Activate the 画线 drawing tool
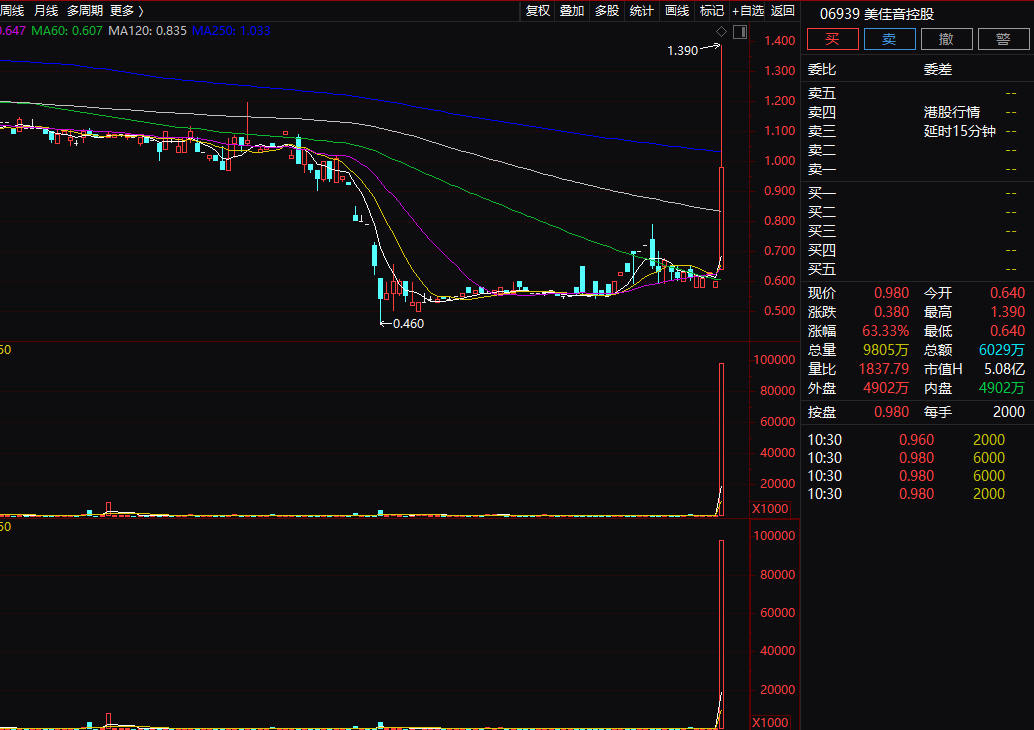The height and width of the screenshot is (730, 1034). click(677, 11)
